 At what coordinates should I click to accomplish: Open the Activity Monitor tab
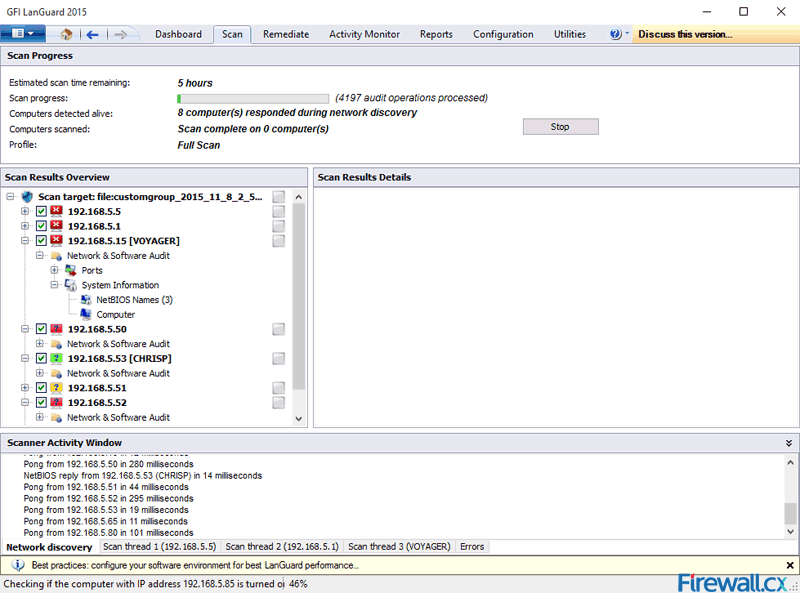tap(364, 34)
